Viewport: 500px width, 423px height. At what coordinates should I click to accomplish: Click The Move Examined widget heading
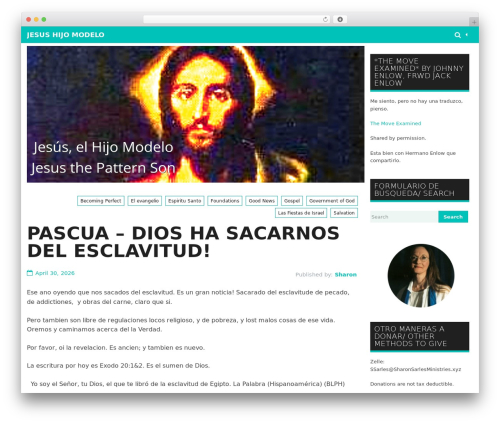(419, 72)
